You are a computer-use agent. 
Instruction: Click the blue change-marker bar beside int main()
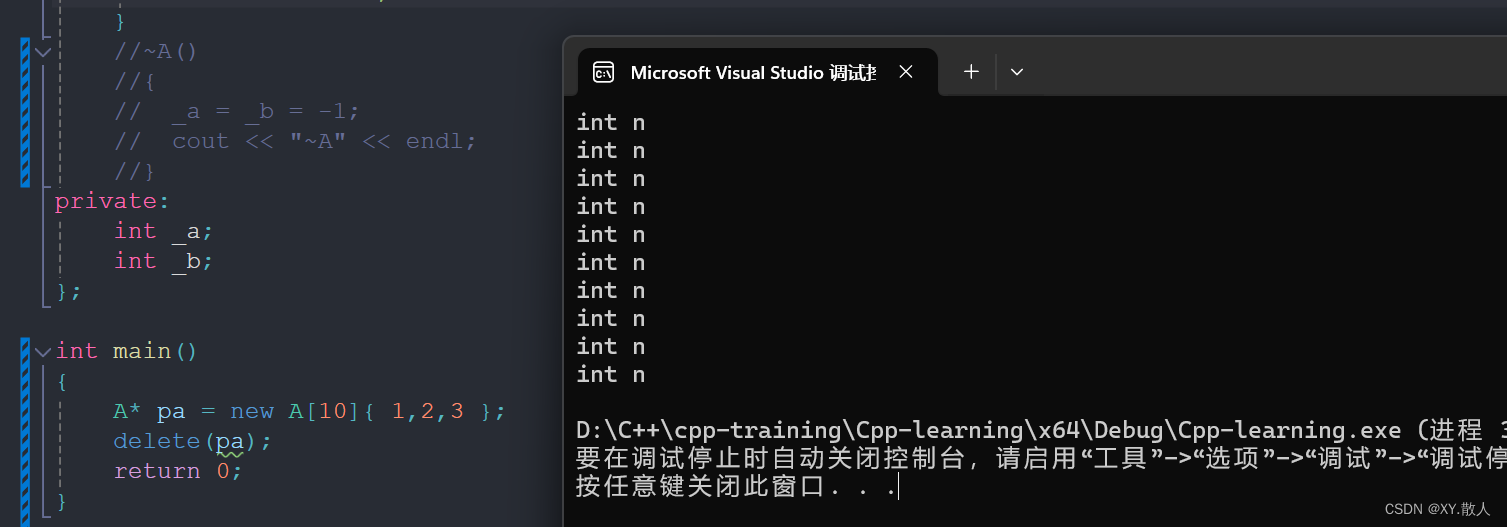pyautogui.click(x=25, y=426)
